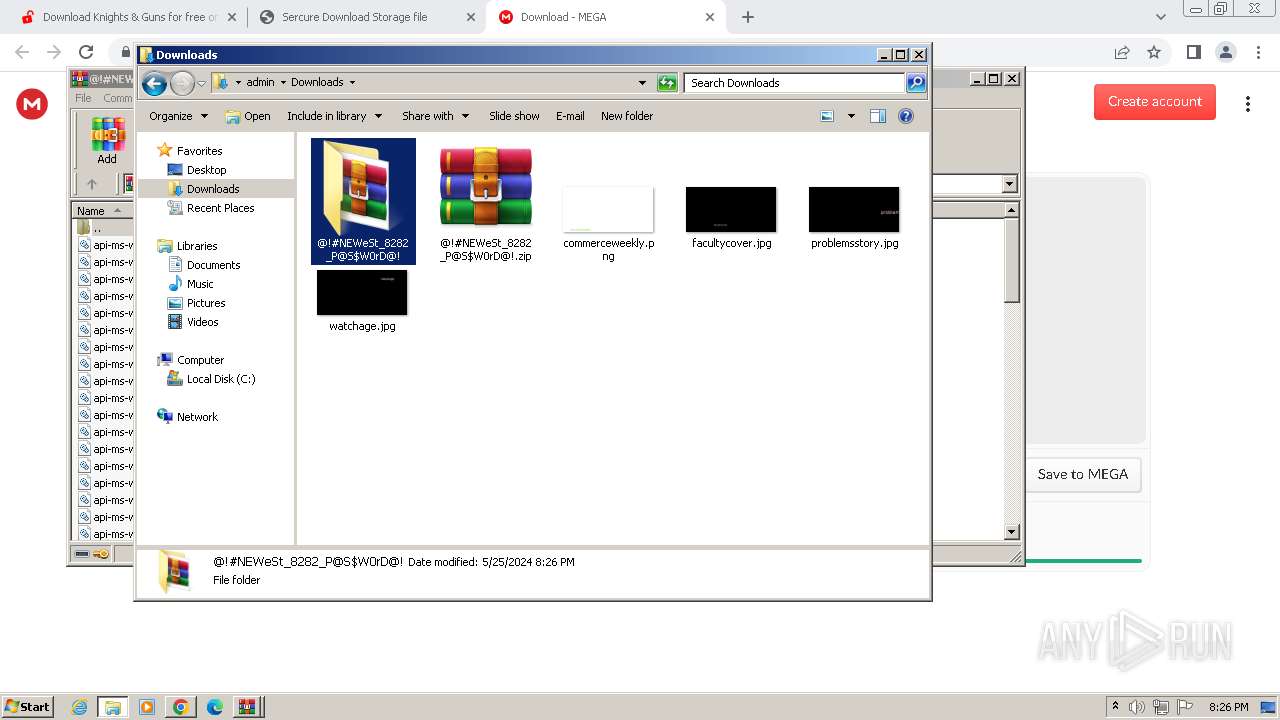Click the Explorer Forward navigation button

pos(182,83)
